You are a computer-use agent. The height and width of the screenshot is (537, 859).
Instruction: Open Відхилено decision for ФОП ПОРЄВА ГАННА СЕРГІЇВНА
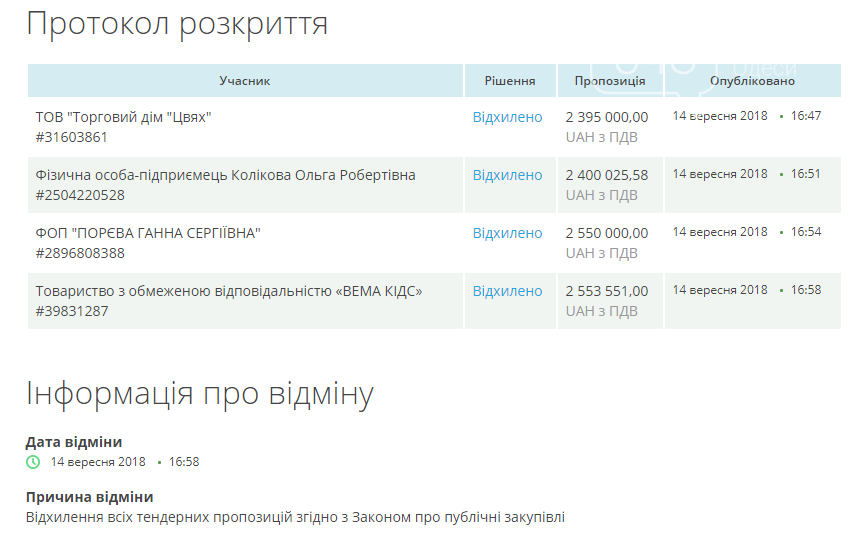click(x=507, y=233)
